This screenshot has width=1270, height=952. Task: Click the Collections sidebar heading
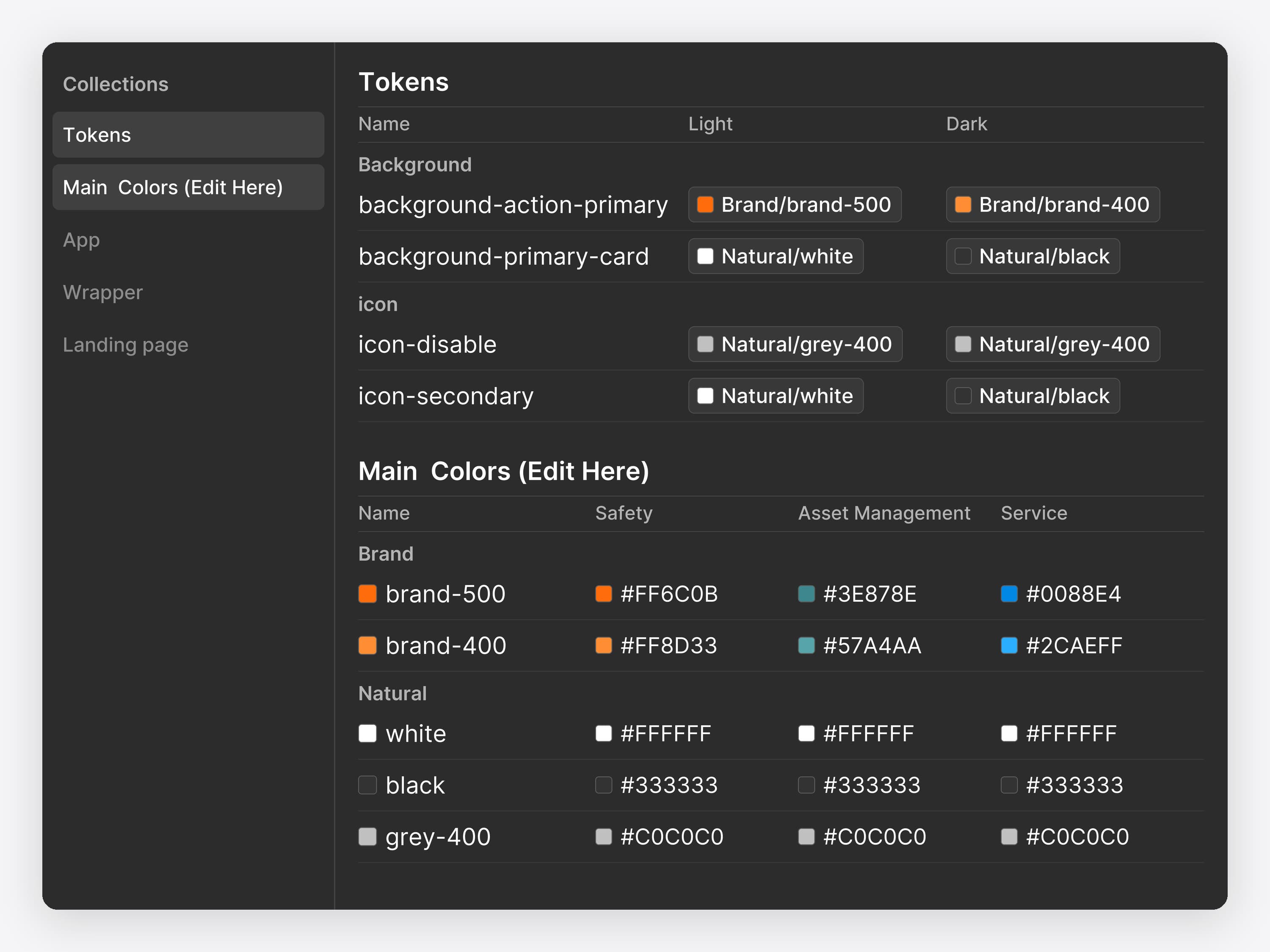[116, 84]
